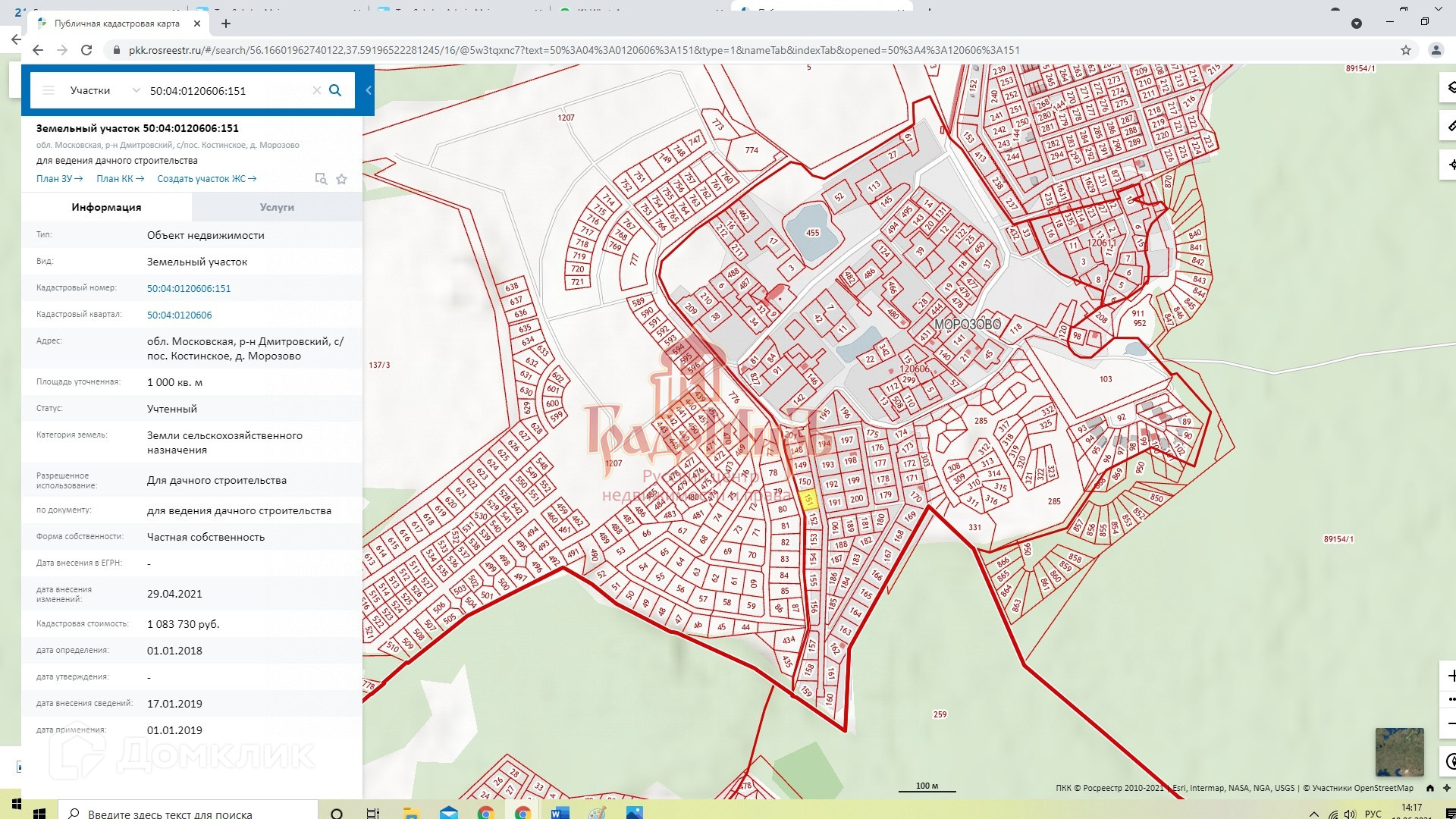This screenshot has width=1456, height=819.
Task: Click the zoom-to-object icon beside favorites star
Action: pyautogui.click(x=321, y=179)
